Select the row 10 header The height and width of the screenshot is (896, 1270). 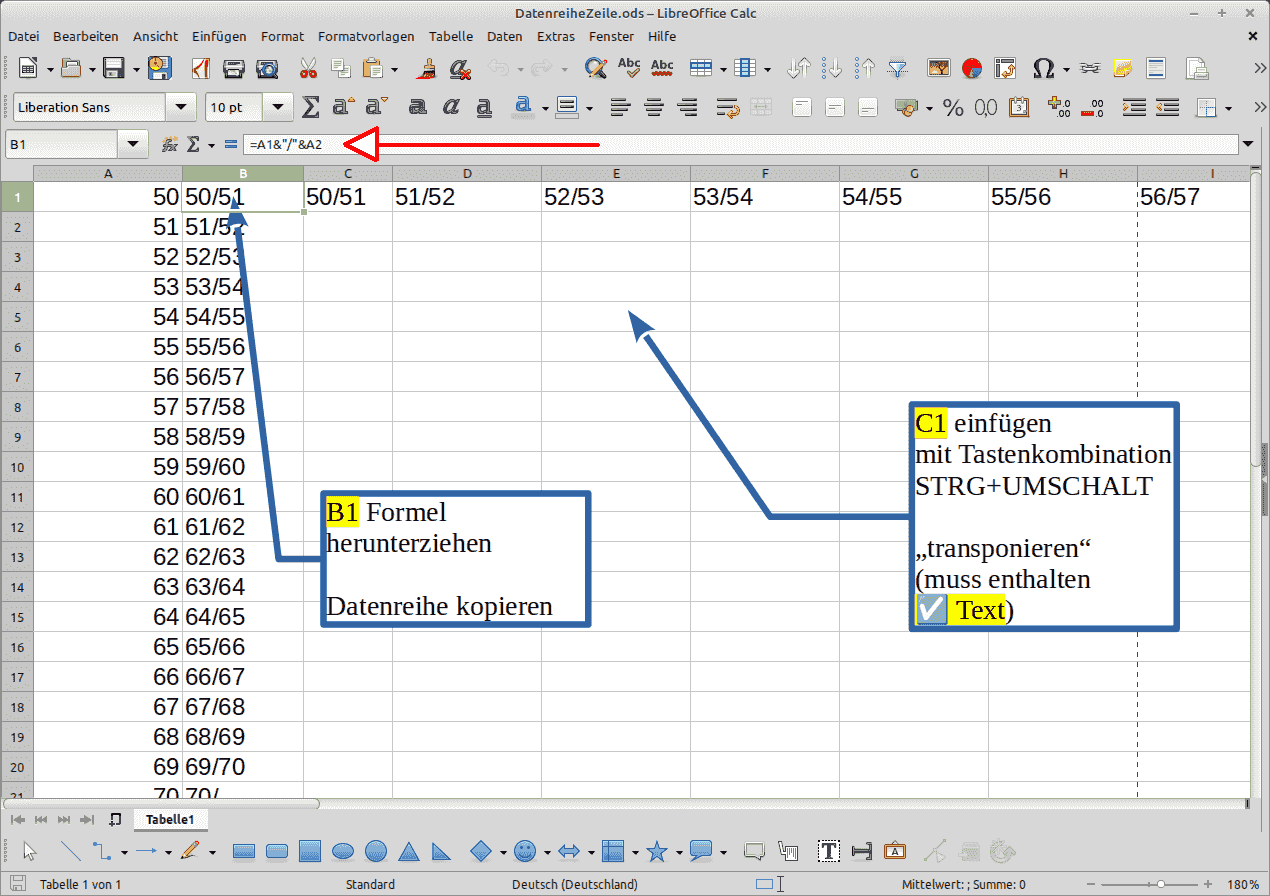[x=17, y=467]
